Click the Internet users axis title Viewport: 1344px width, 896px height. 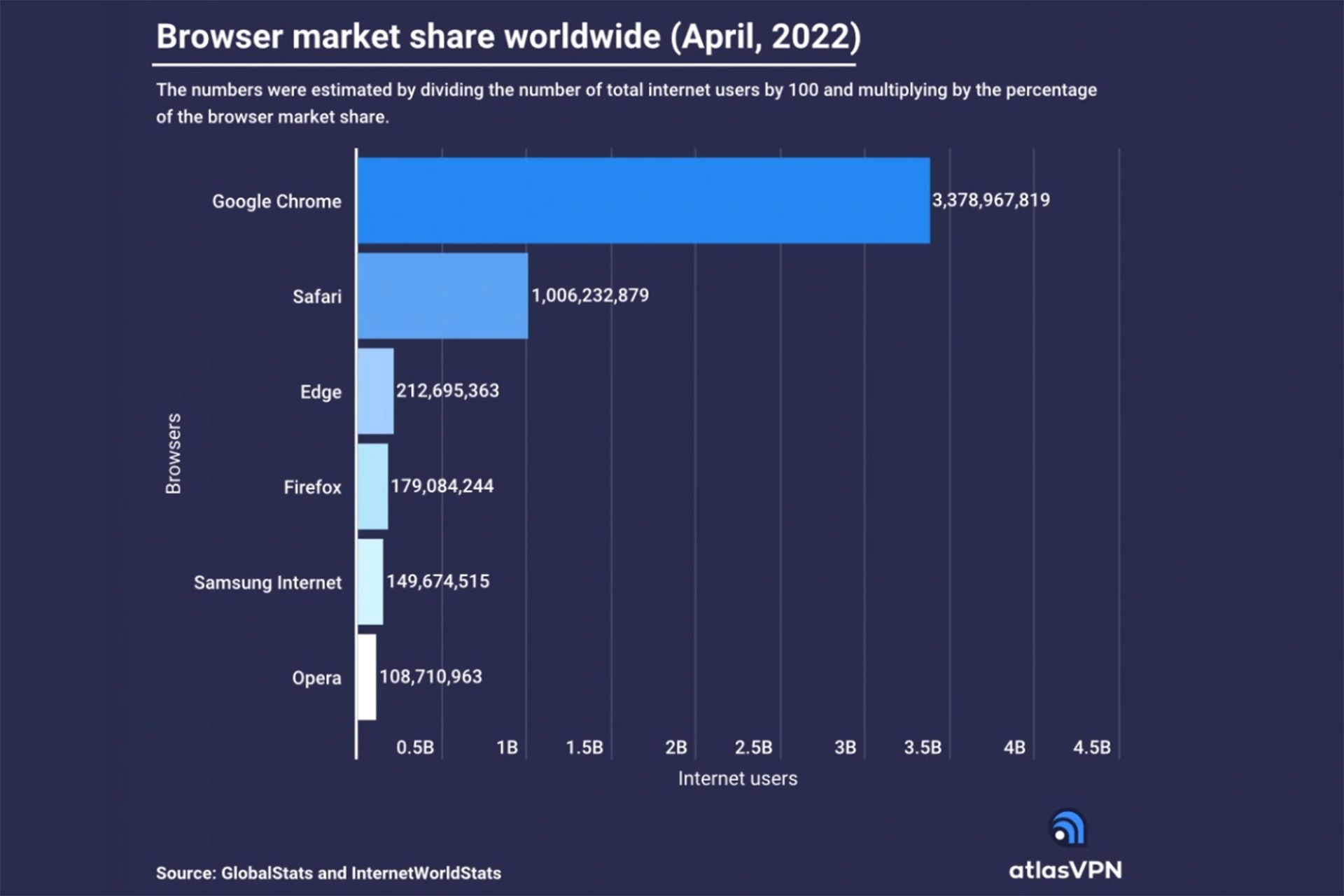point(738,778)
